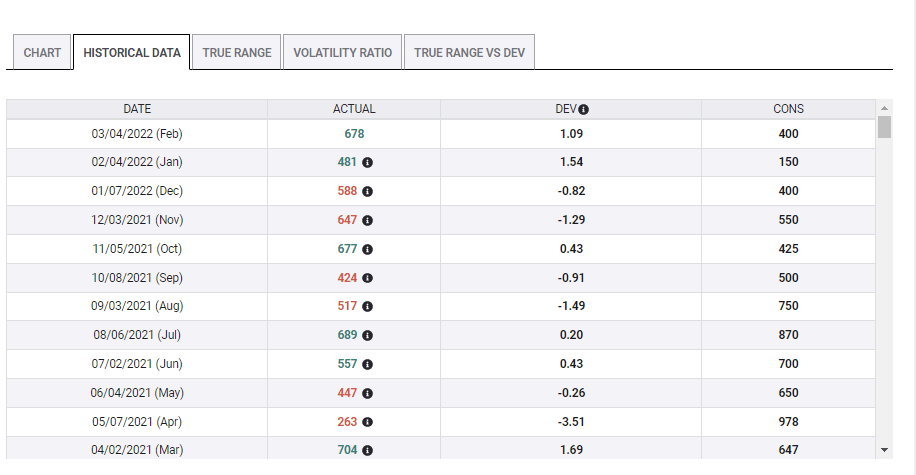Click info icon beside 588 December actual
This screenshot has width=916, height=475.
click(367, 191)
